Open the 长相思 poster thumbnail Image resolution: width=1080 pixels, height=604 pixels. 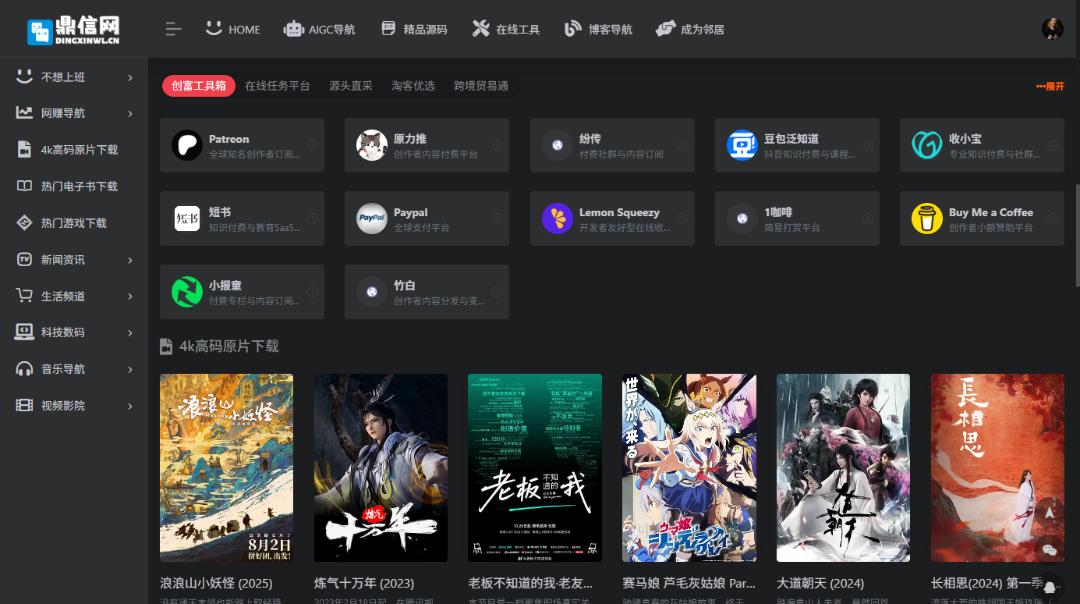(997, 467)
